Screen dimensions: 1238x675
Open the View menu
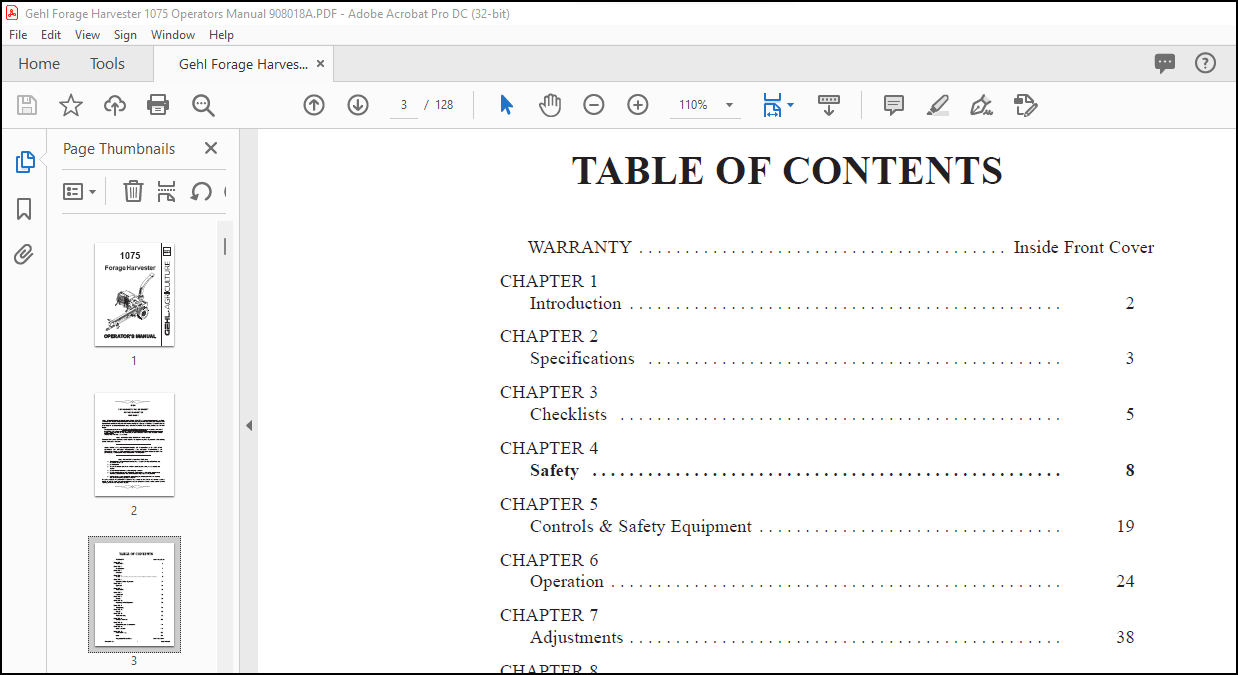87,34
